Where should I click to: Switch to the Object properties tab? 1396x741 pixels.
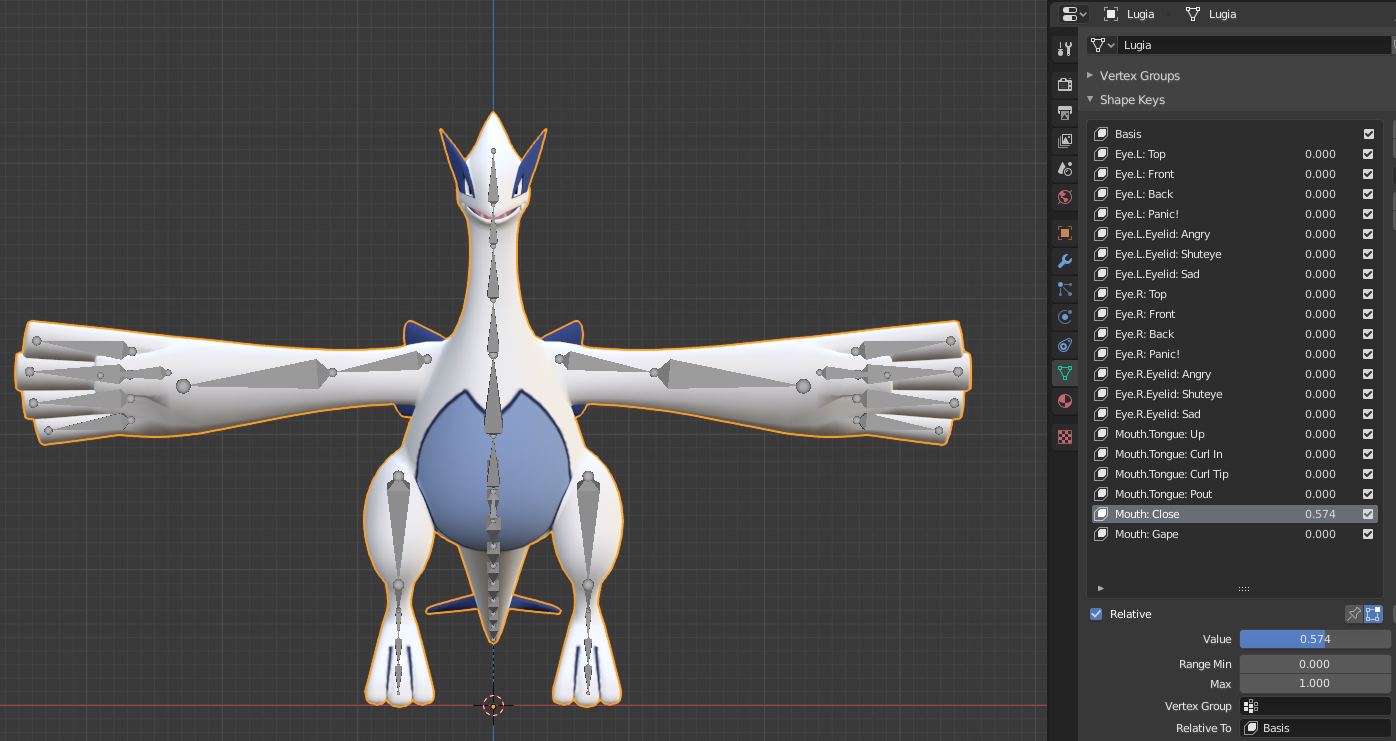click(x=1064, y=233)
